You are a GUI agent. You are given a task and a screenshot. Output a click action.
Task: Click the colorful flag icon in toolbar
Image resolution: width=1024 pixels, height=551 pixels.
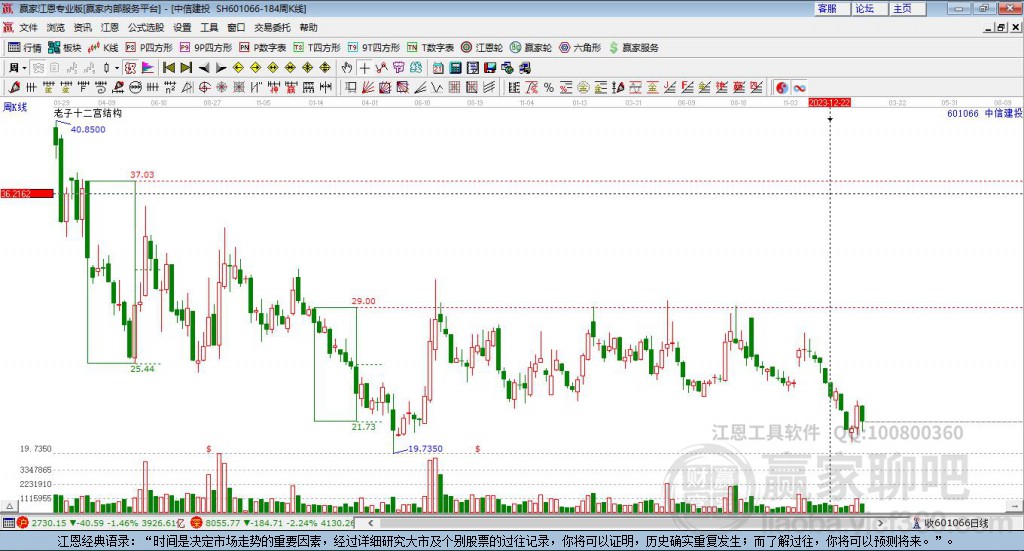[x=148, y=68]
